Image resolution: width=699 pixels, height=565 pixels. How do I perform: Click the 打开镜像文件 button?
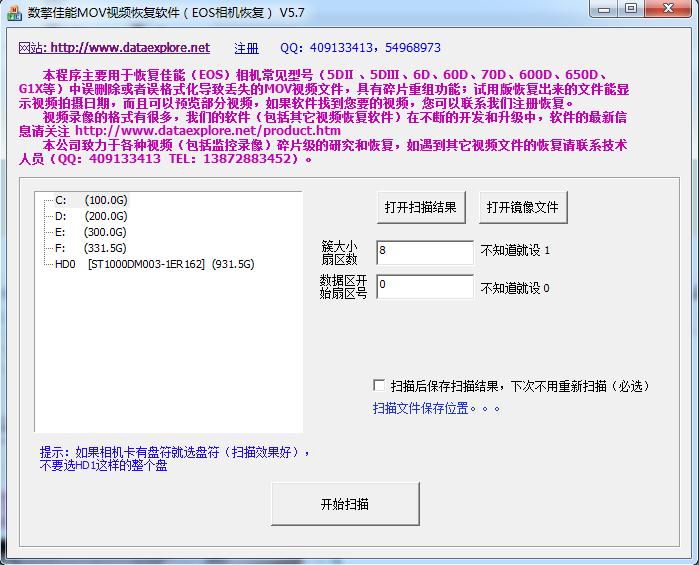[x=523, y=207]
